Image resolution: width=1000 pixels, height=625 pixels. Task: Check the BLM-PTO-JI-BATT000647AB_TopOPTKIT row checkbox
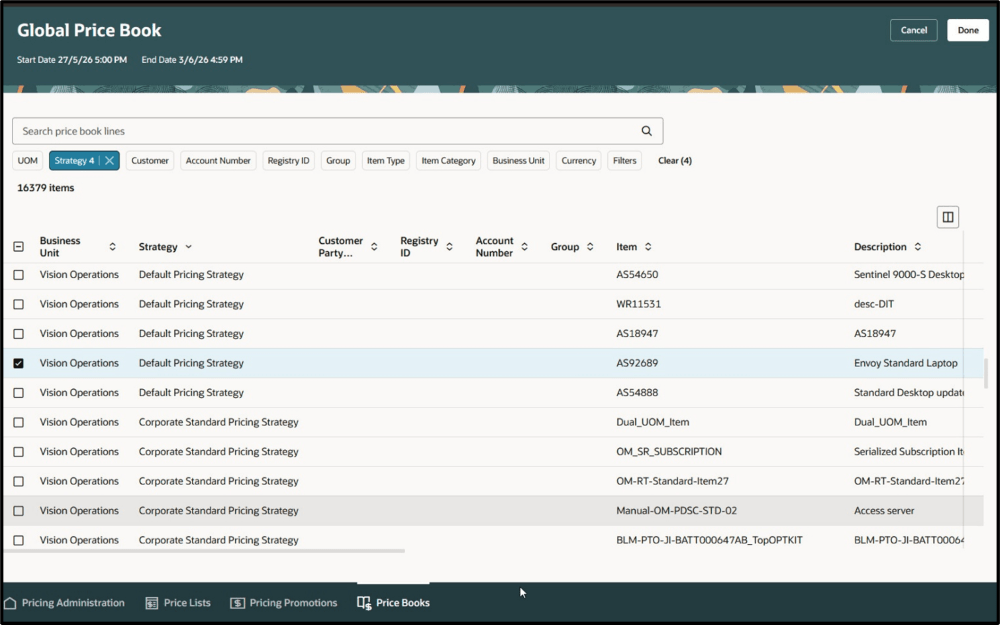tap(18, 540)
